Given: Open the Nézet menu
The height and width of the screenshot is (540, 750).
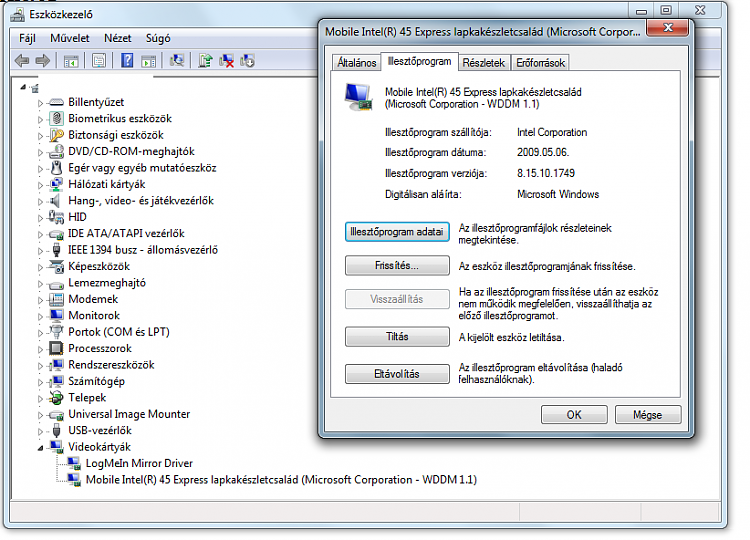Looking at the screenshot, I should [x=118, y=38].
